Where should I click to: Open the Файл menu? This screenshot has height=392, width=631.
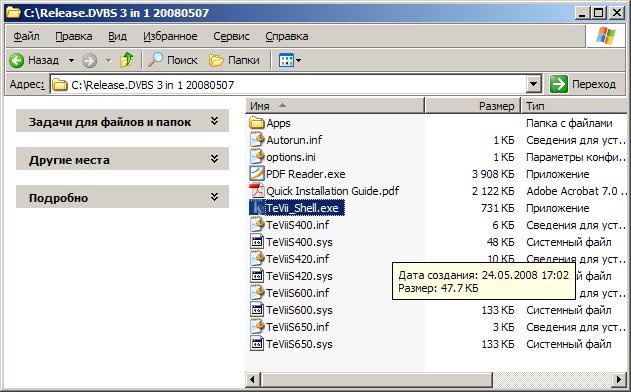tap(27, 36)
